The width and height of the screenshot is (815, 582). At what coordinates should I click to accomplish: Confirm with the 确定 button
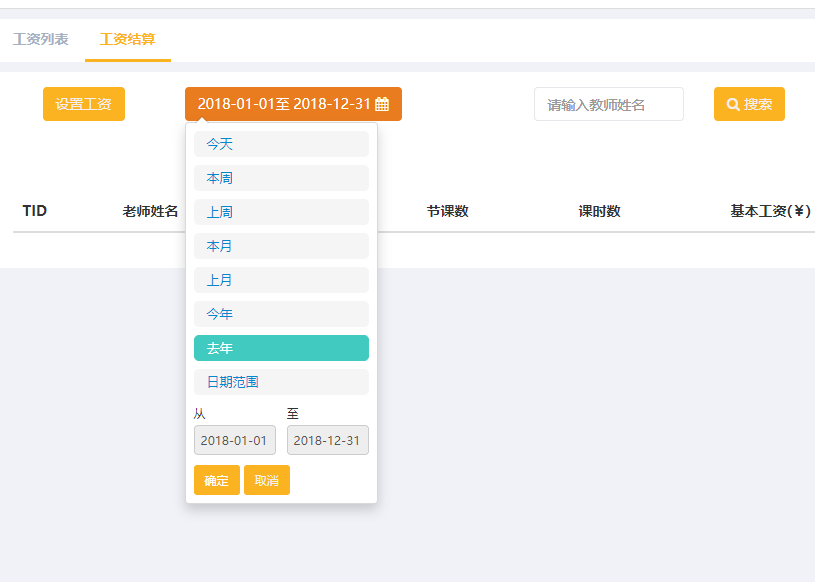point(217,480)
